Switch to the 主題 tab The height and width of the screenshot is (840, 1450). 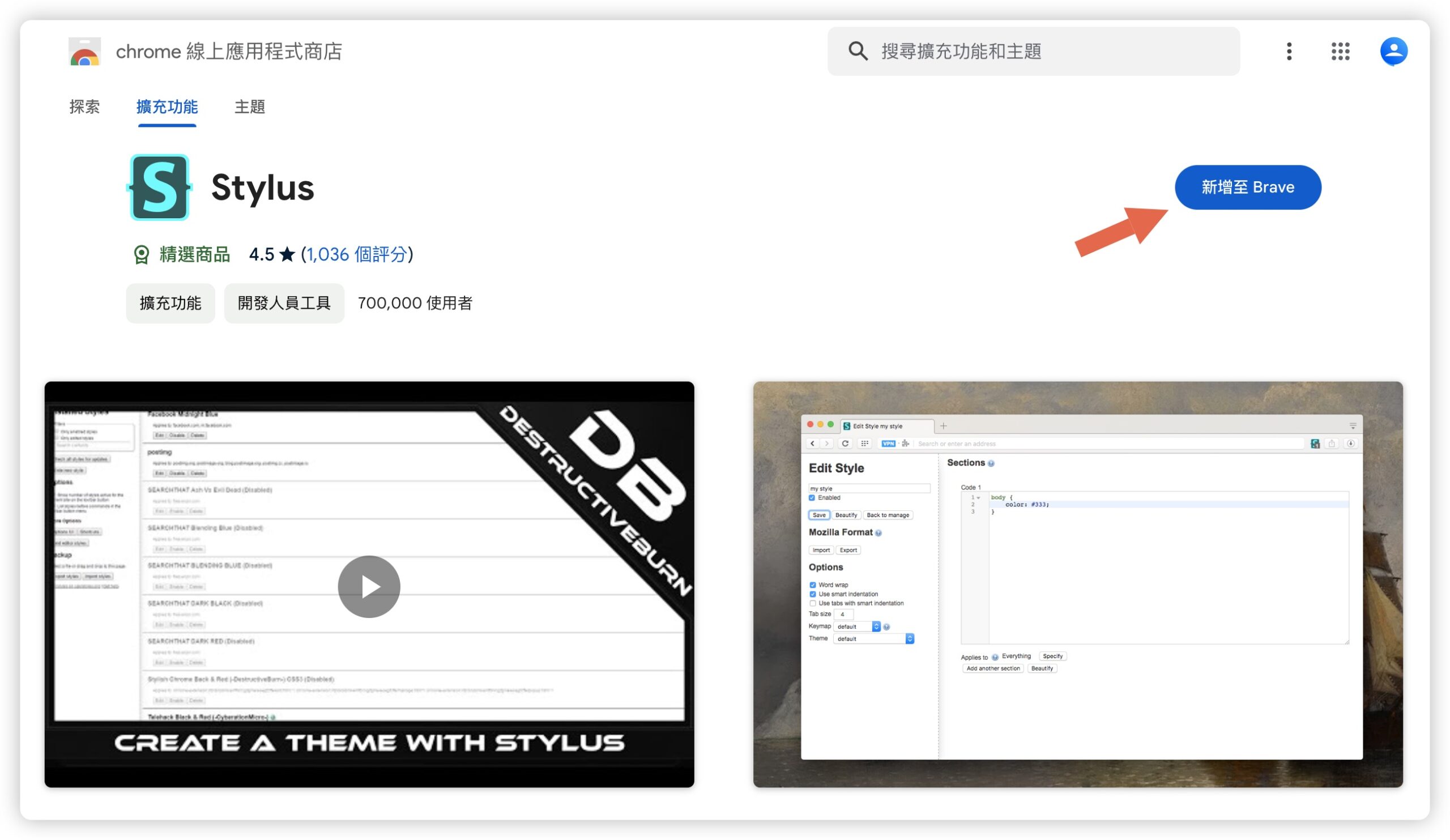pos(250,106)
